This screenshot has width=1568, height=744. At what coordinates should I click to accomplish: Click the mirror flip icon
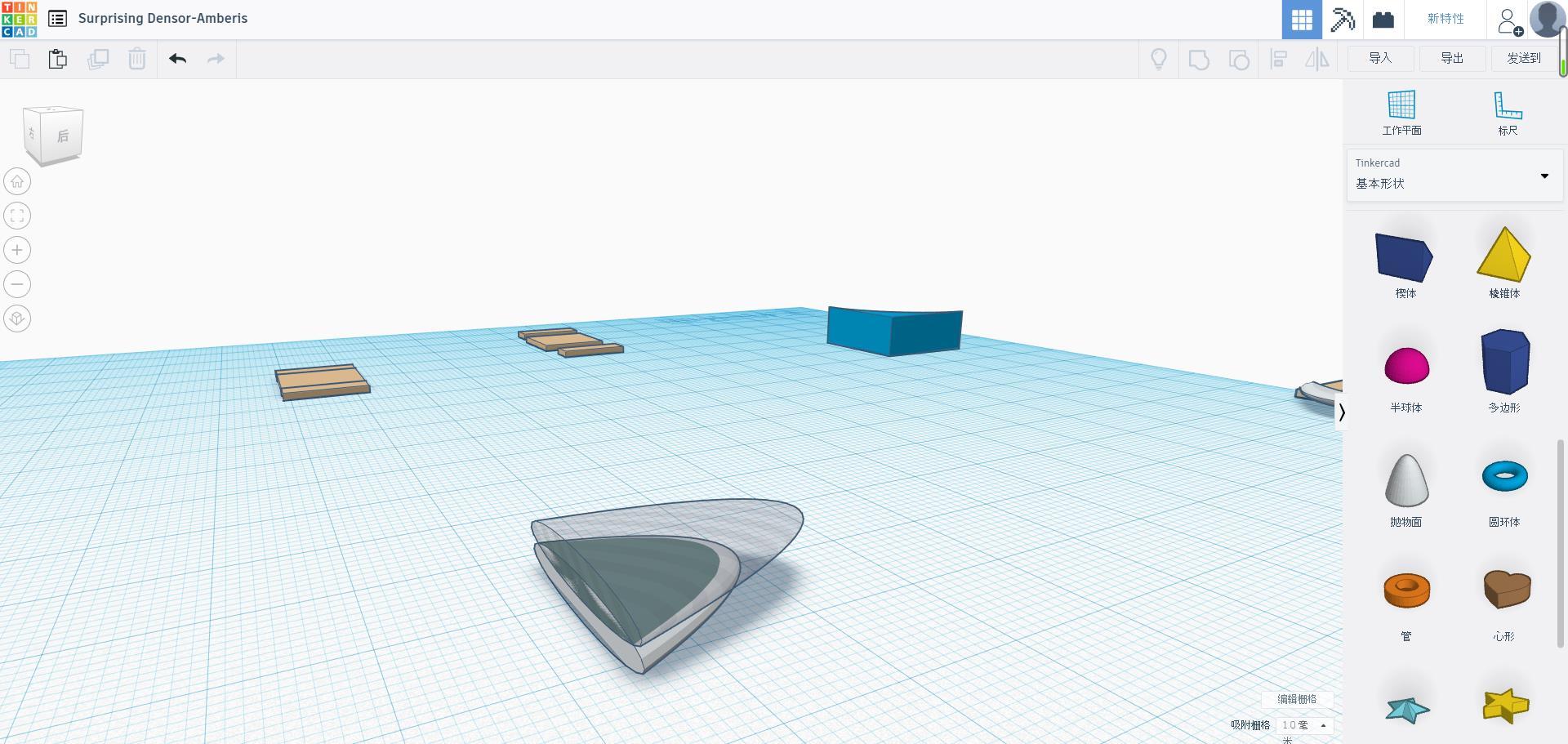pos(1317,59)
